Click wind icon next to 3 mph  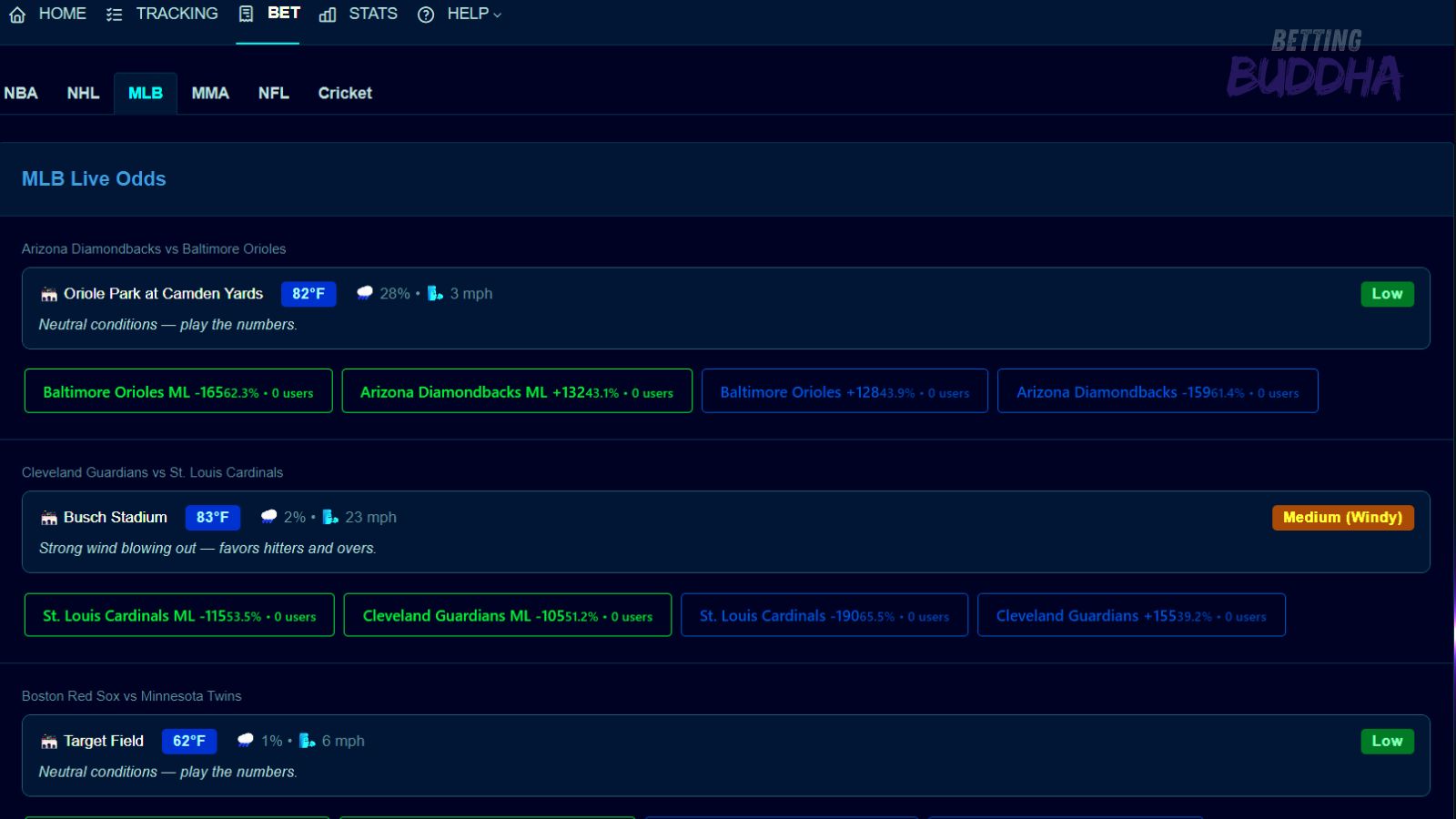click(x=435, y=293)
